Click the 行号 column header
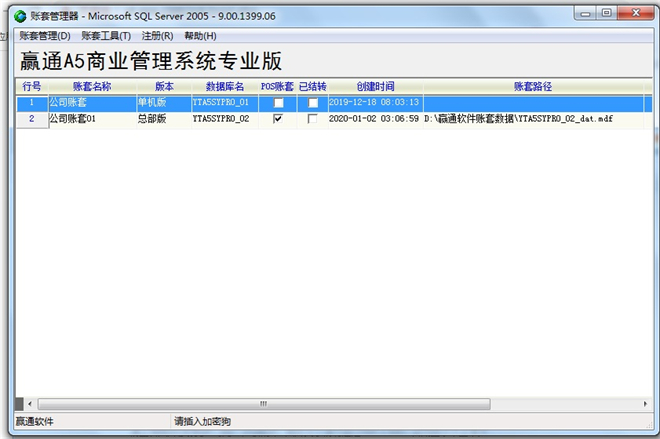This screenshot has height=439, width=660. pyautogui.click(x=32, y=87)
